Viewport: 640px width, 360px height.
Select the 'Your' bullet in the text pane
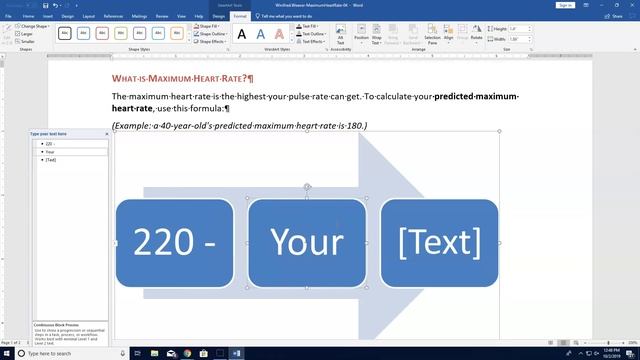[70, 152]
